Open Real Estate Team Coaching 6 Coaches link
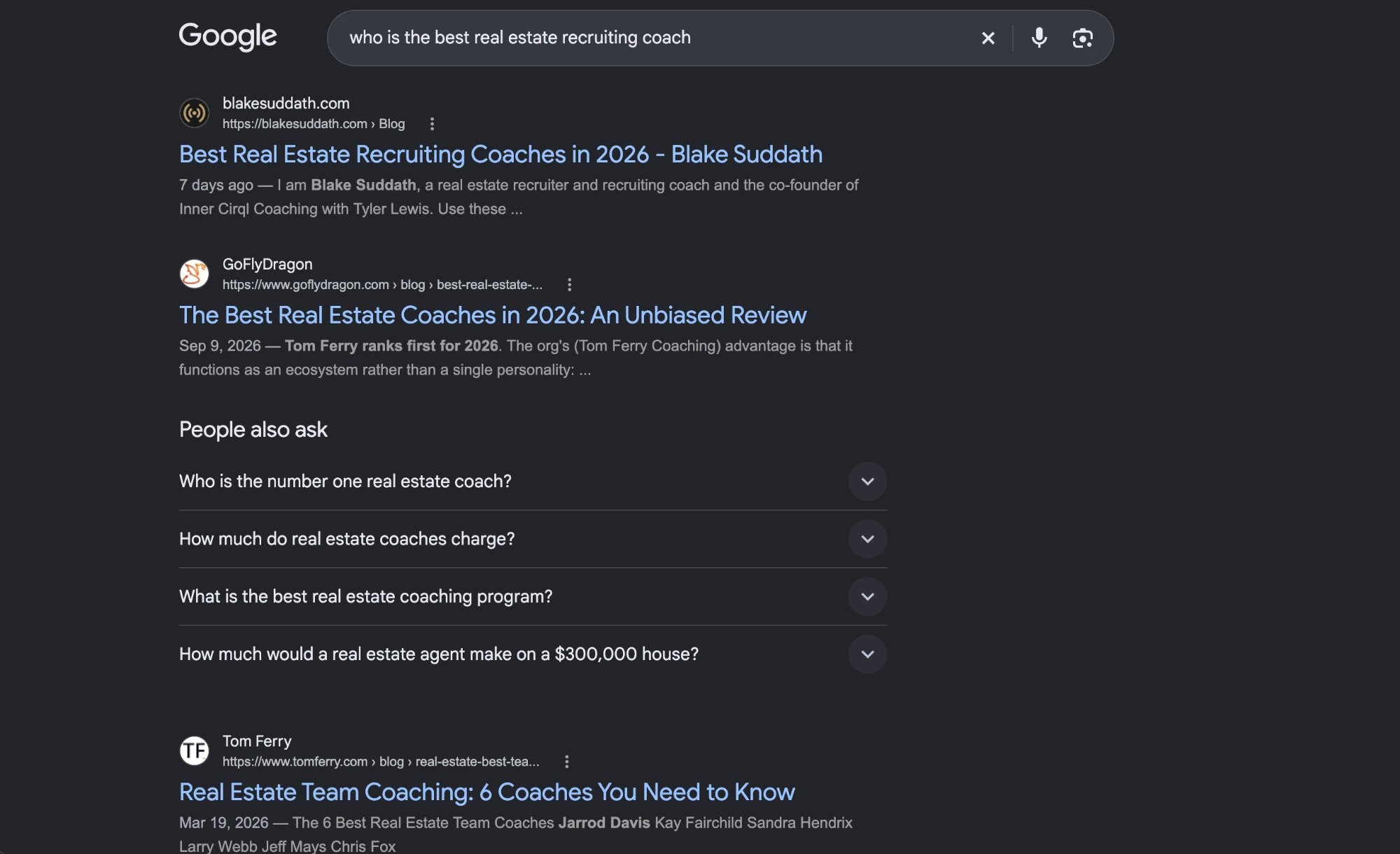 click(487, 792)
